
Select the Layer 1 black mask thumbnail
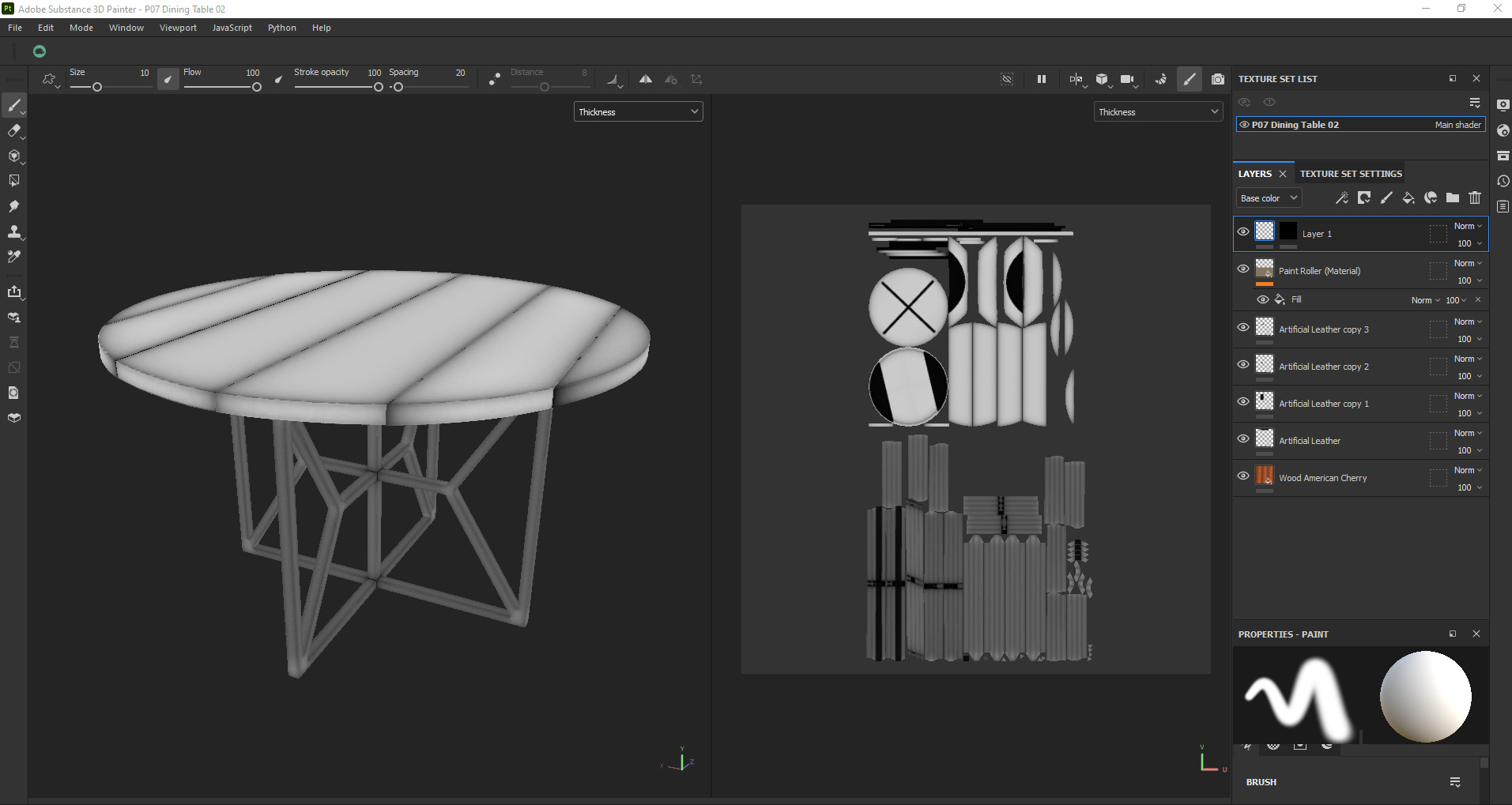(1288, 231)
